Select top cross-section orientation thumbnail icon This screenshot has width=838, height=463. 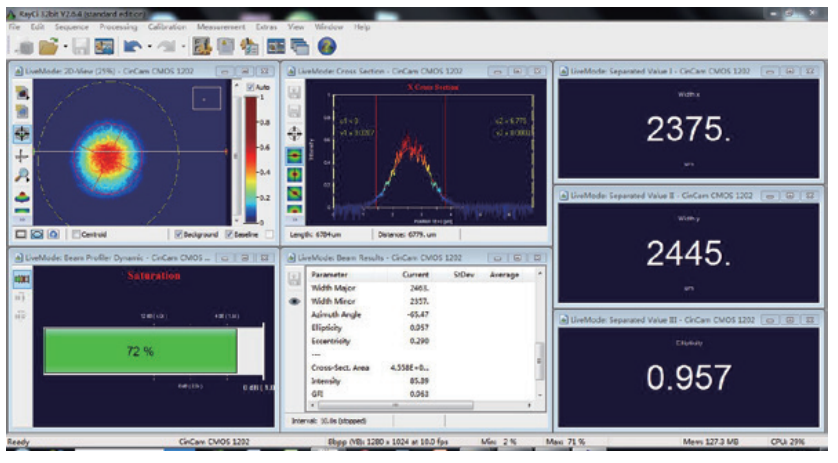(x=295, y=155)
